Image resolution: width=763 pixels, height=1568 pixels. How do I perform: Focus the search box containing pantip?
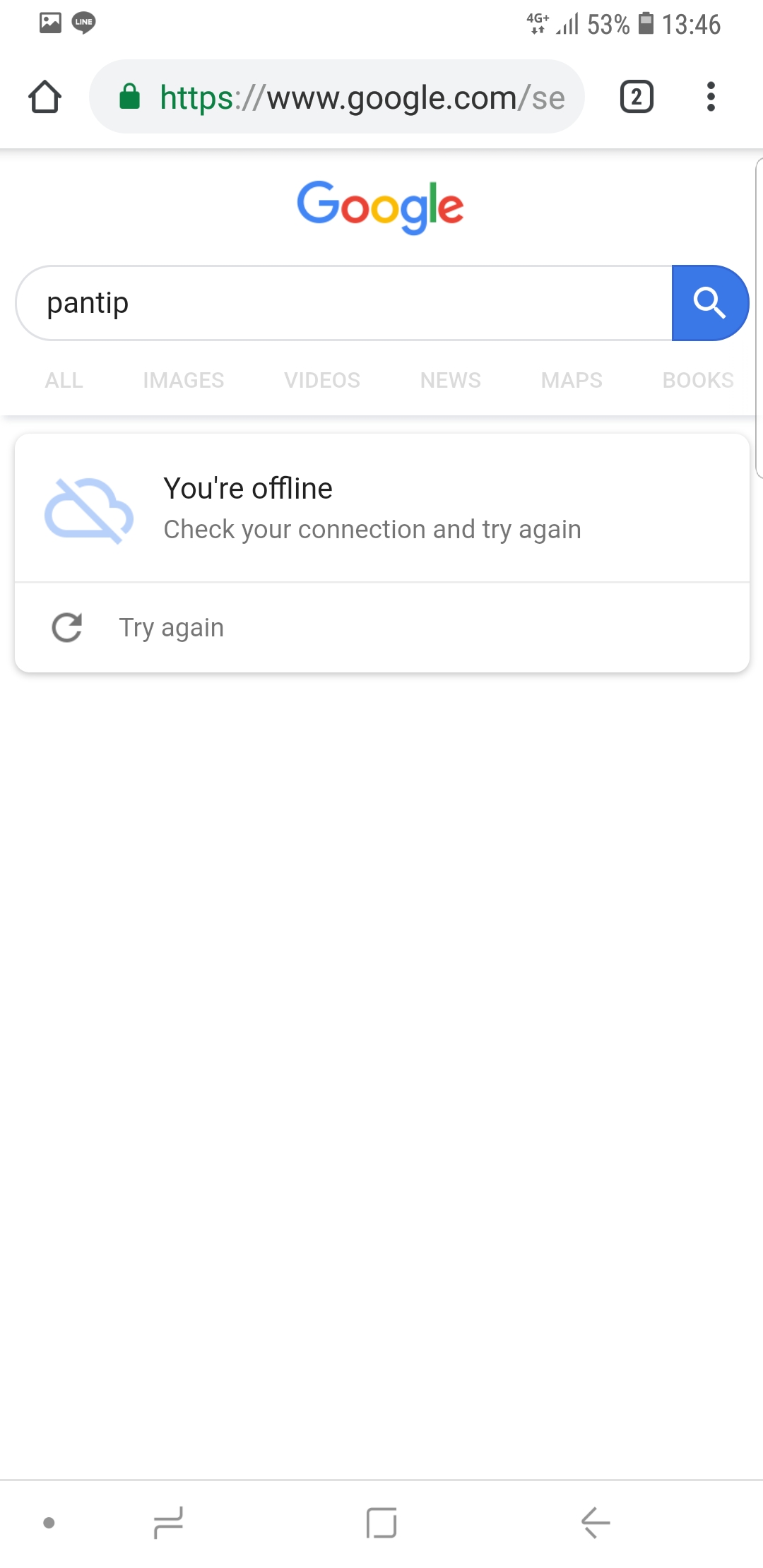(x=343, y=303)
